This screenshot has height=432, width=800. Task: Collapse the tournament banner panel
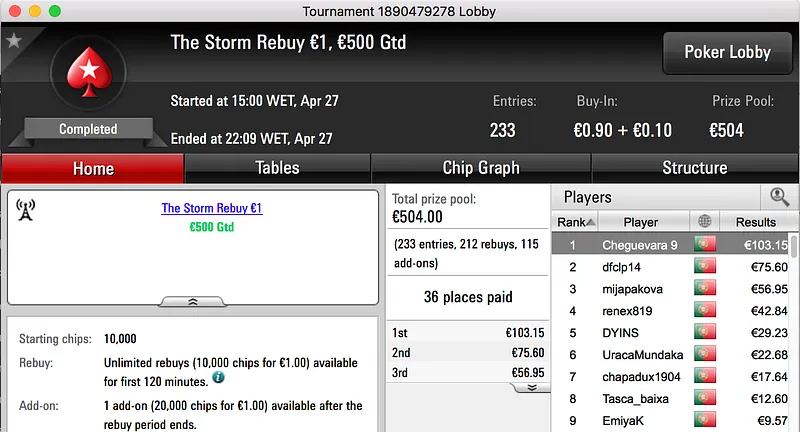[x=193, y=300]
